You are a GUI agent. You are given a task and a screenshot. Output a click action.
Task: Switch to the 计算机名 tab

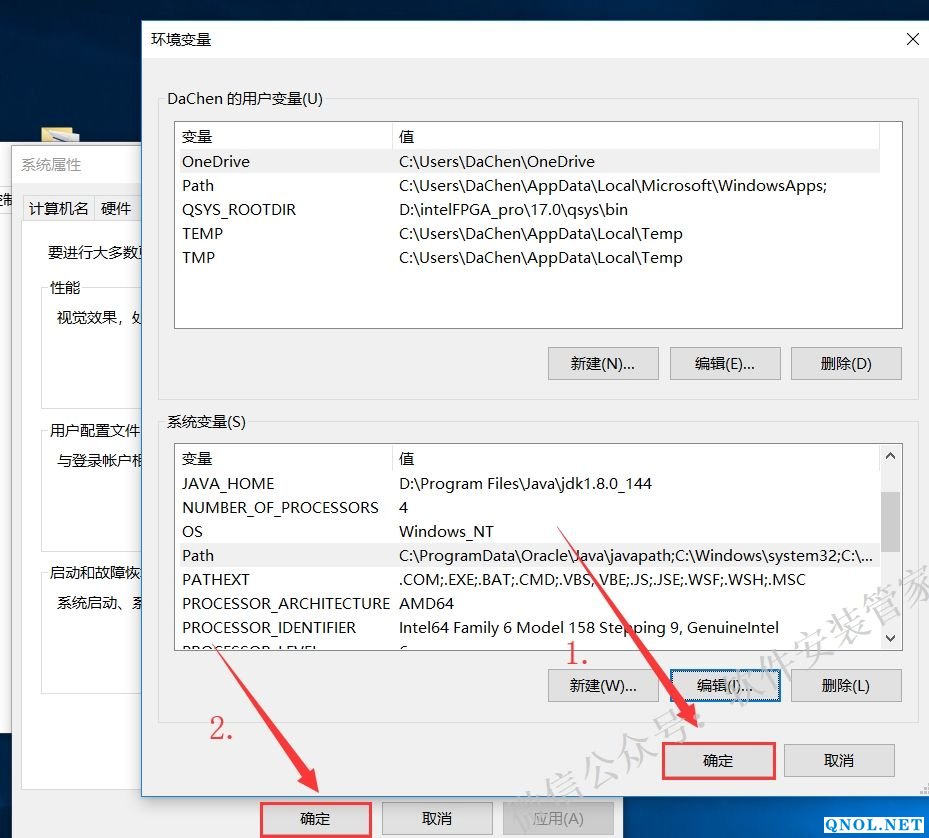pyautogui.click(x=59, y=208)
